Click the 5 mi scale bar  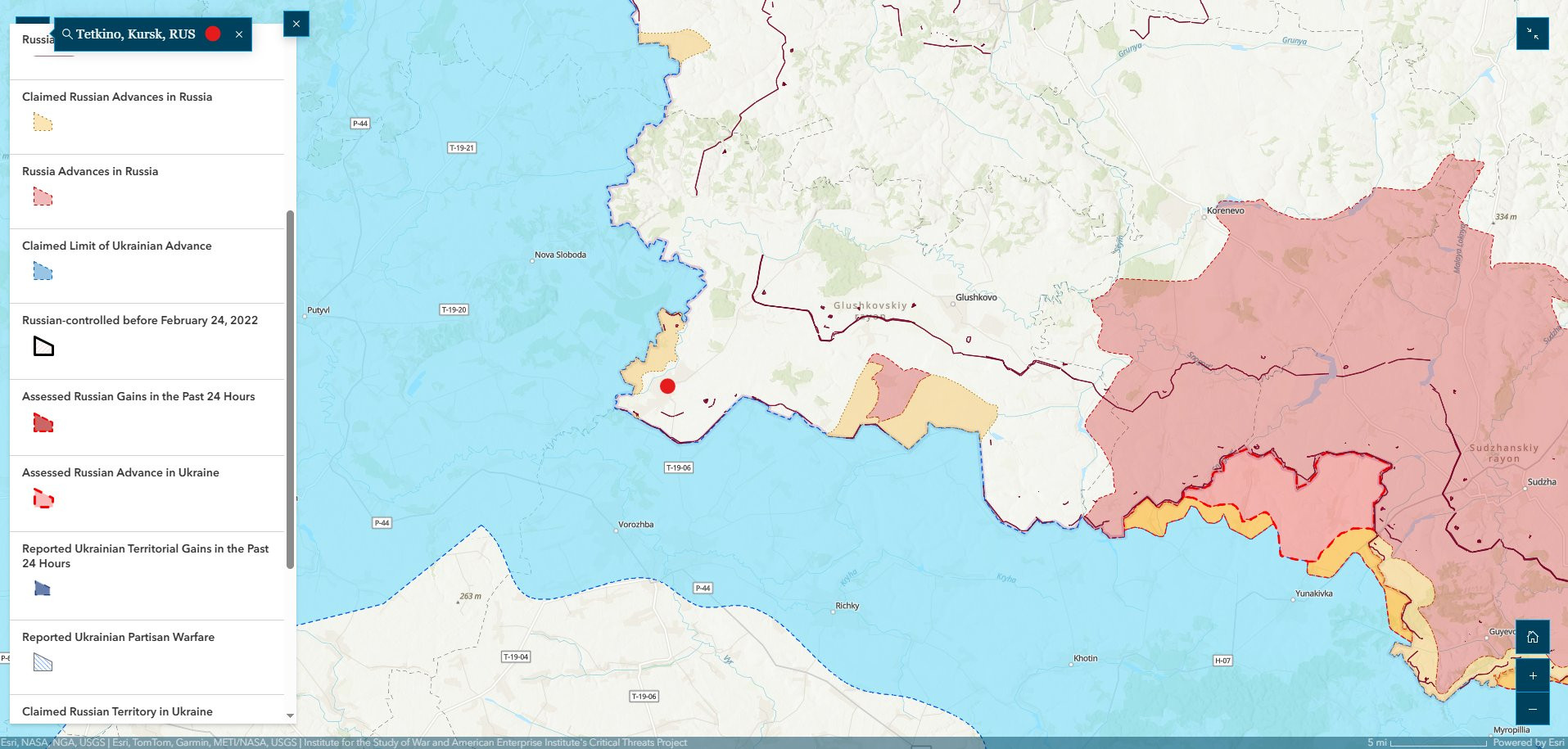coord(1426,742)
